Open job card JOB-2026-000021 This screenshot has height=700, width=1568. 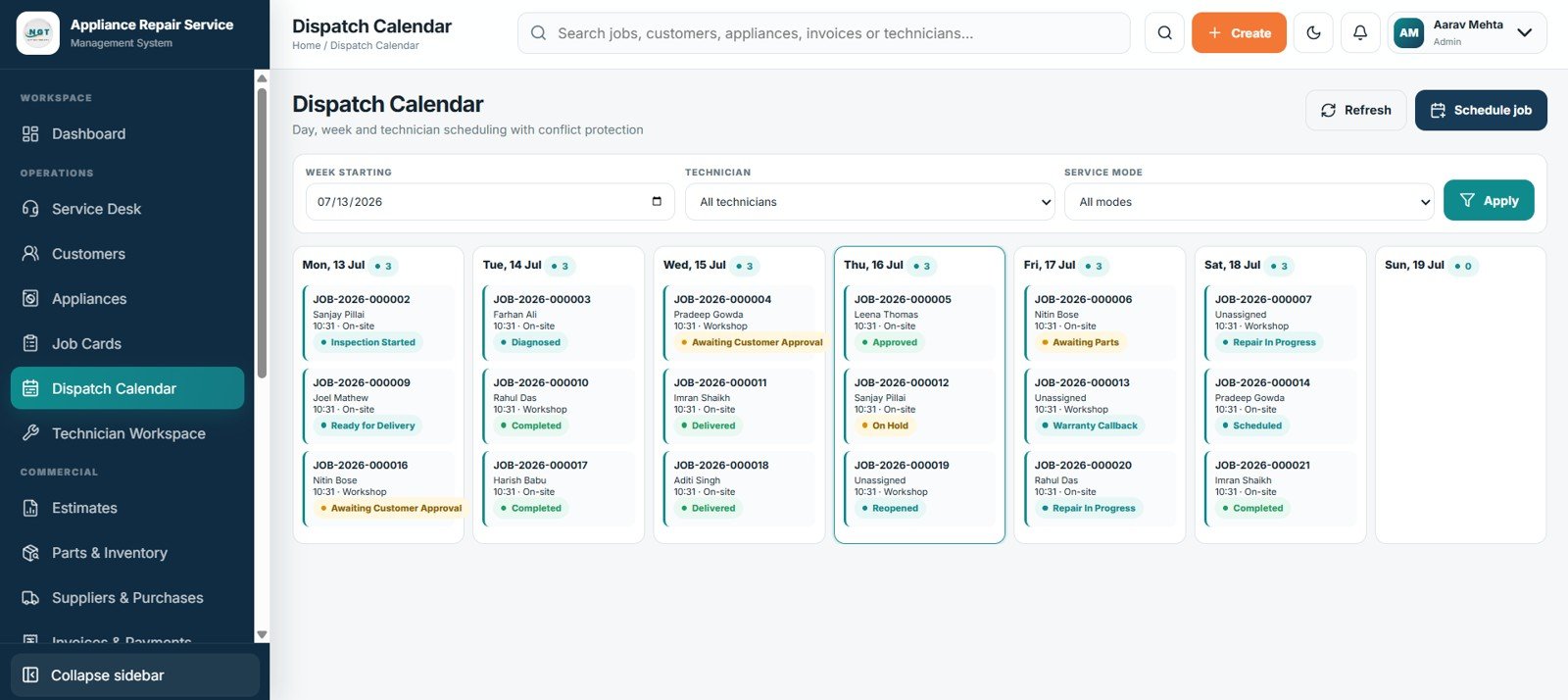pos(1280,488)
